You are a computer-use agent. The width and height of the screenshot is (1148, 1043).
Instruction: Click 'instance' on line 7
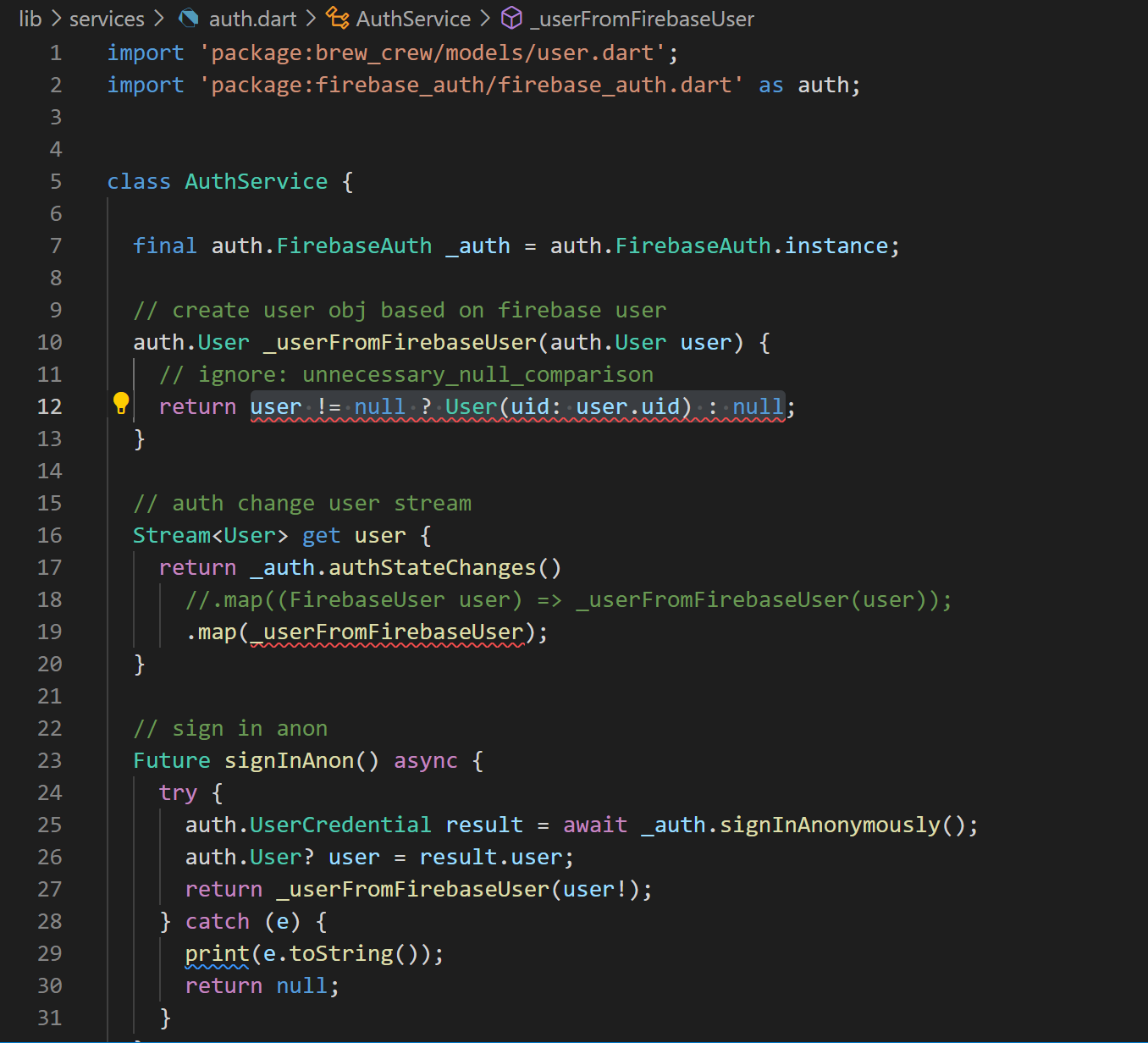(836, 246)
